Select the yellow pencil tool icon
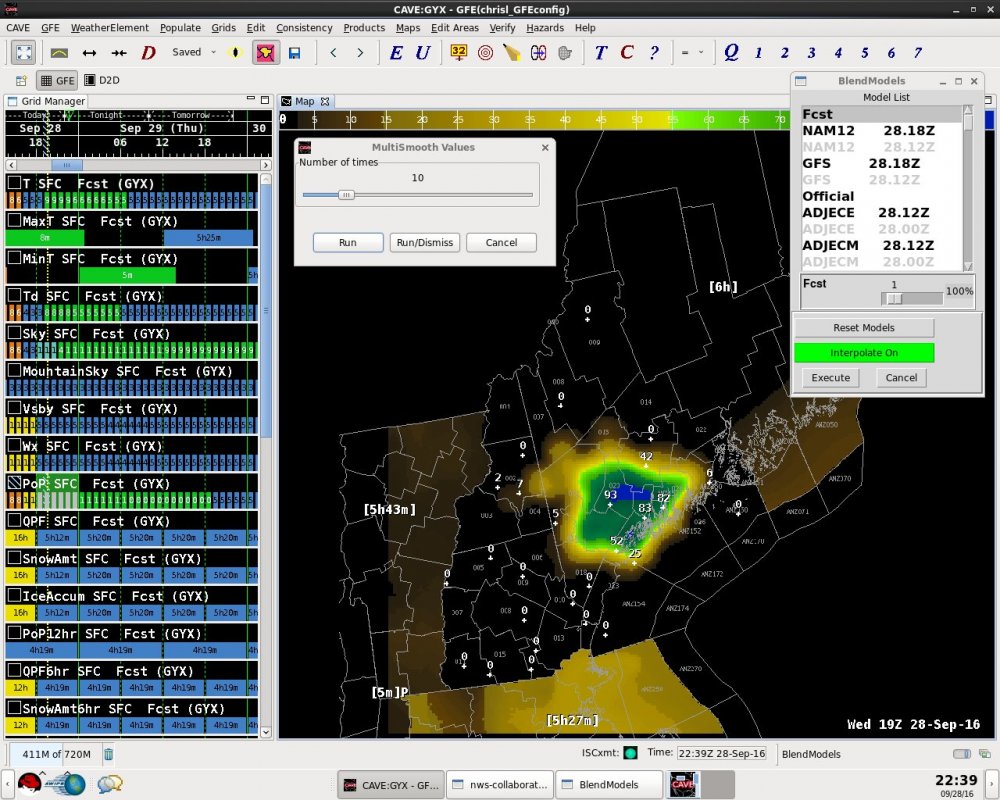This screenshot has width=1000, height=800. [x=511, y=53]
